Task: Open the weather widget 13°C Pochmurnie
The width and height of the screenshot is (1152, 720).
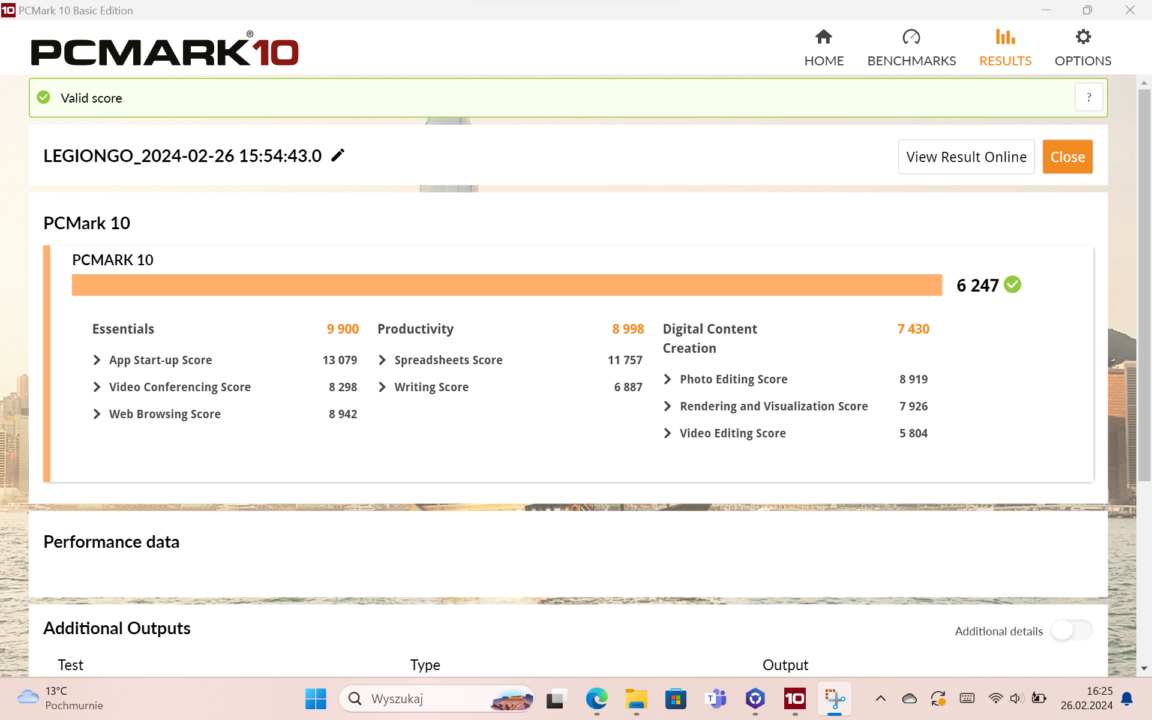Action: pyautogui.click(x=60, y=698)
